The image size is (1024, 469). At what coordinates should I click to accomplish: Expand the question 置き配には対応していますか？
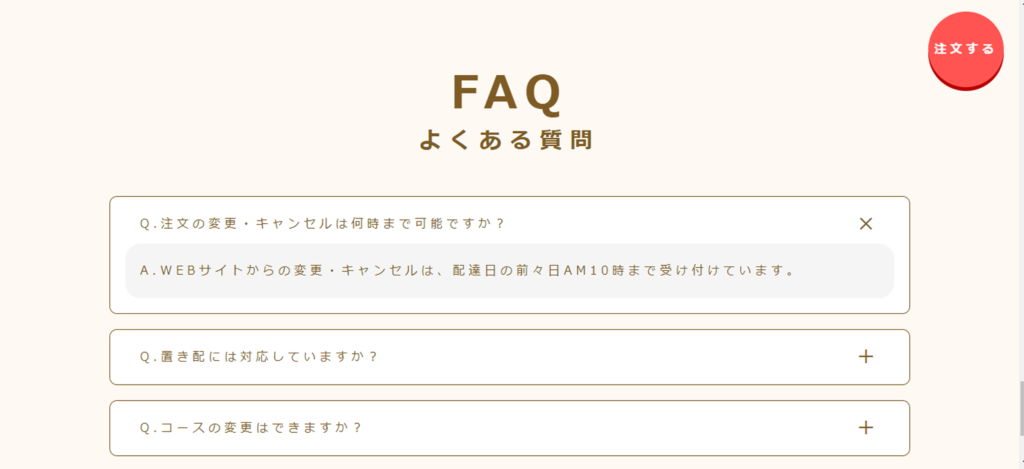pyautogui.click(x=259, y=356)
